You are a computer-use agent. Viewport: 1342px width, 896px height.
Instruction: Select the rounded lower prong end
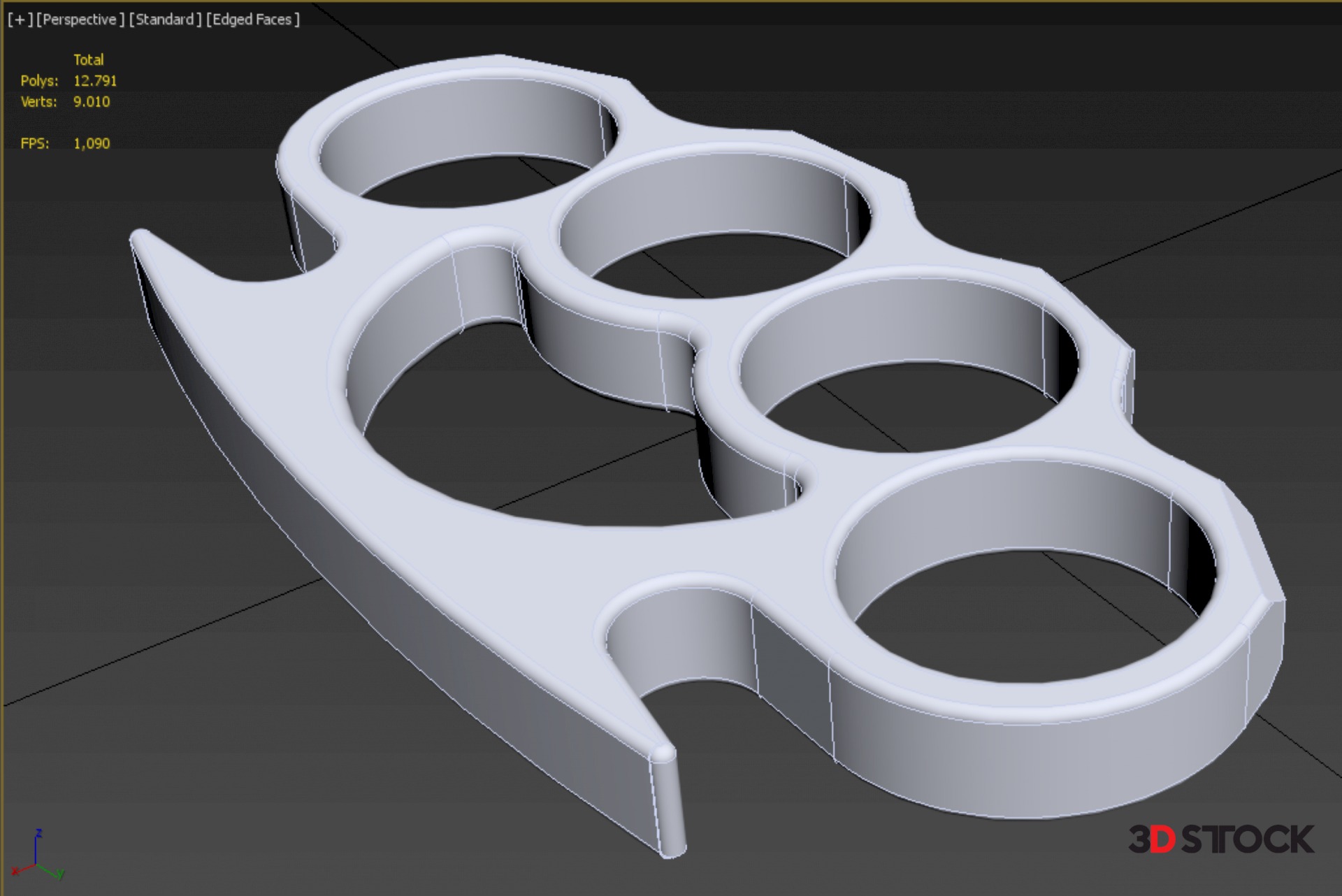pyautogui.click(x=668, y=804)
